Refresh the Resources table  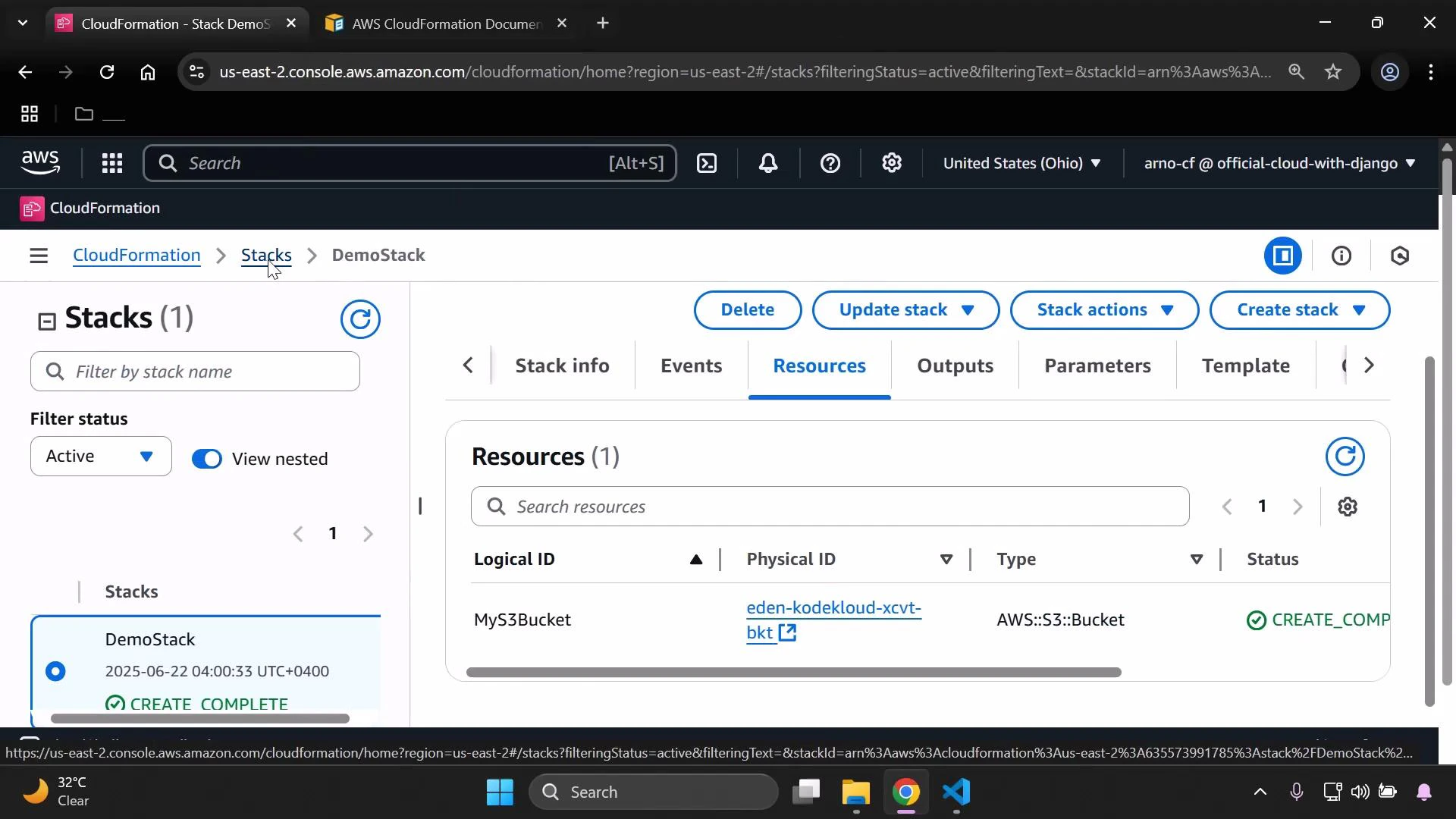[x=1345, y=456]
